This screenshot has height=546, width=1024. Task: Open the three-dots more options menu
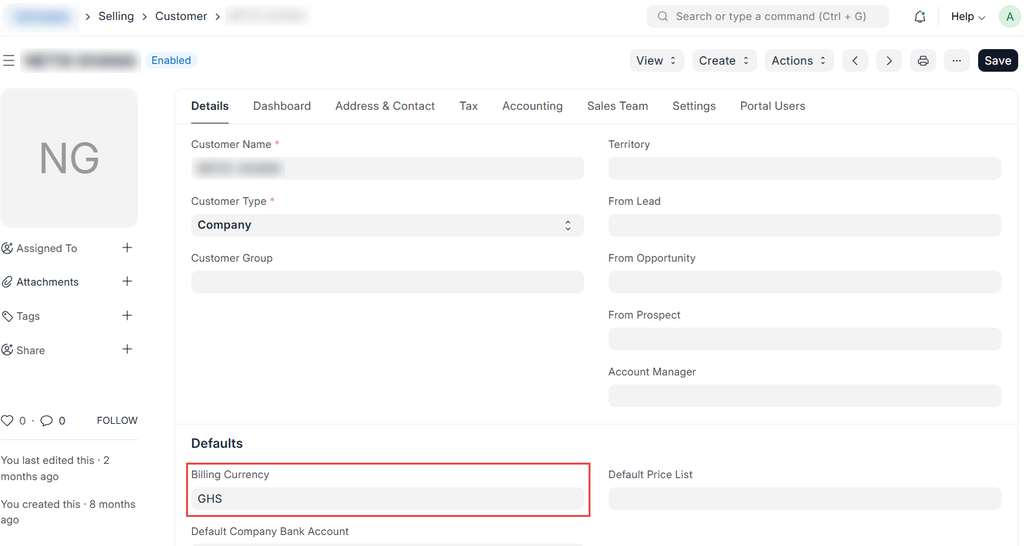[957, 61]
